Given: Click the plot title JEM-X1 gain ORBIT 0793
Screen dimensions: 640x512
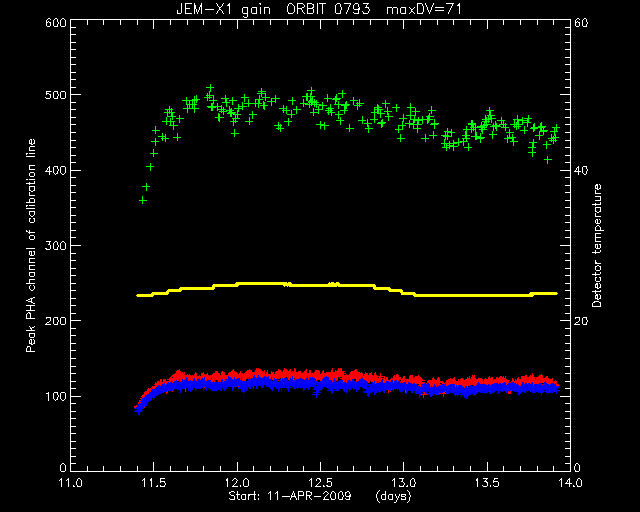Looking at the screenshot, I should 273,9.
